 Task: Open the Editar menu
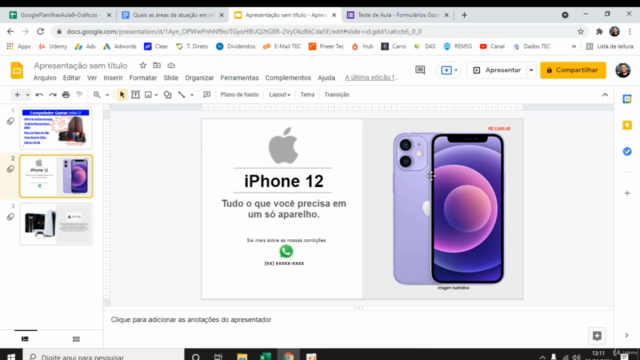[x=71, y=78]
